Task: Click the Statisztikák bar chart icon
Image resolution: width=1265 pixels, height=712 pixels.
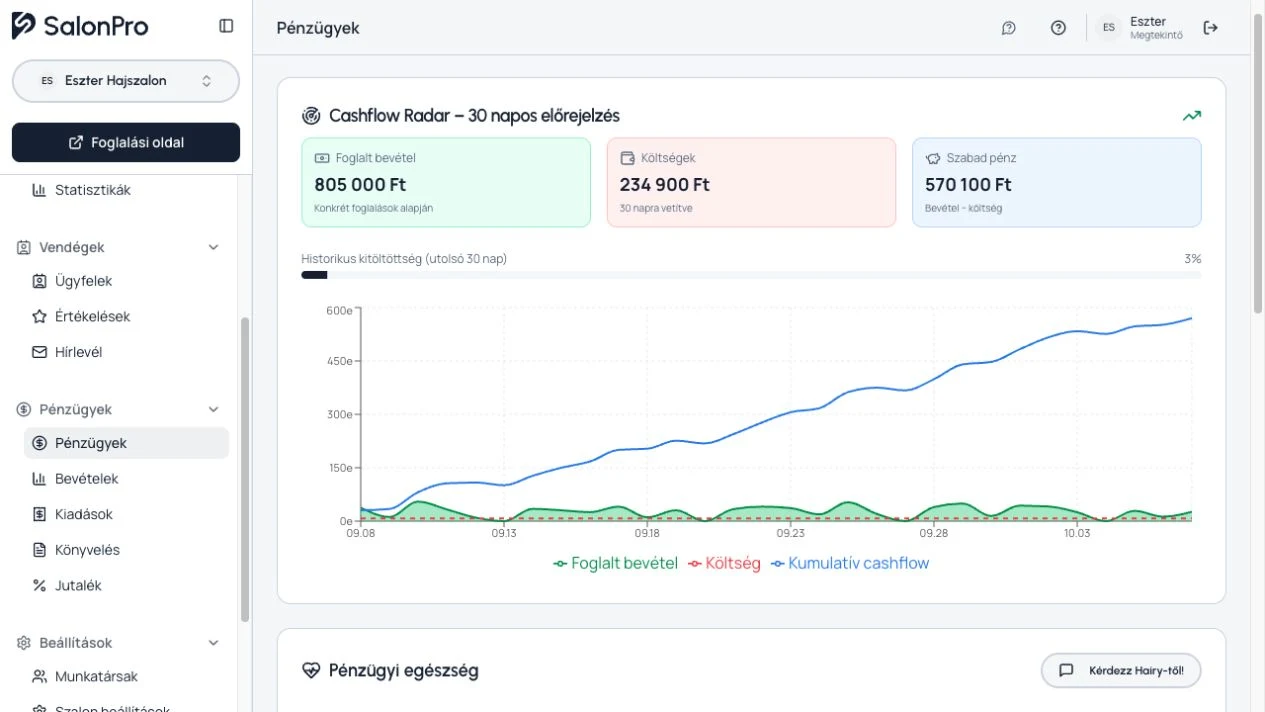Action: [39, 190]
